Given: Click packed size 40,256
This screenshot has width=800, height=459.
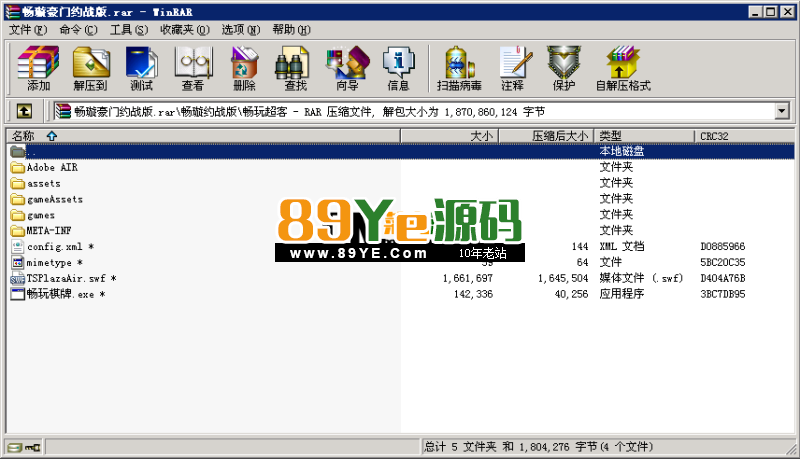Looking at the screenshot, I should click(x=571, y=294).
